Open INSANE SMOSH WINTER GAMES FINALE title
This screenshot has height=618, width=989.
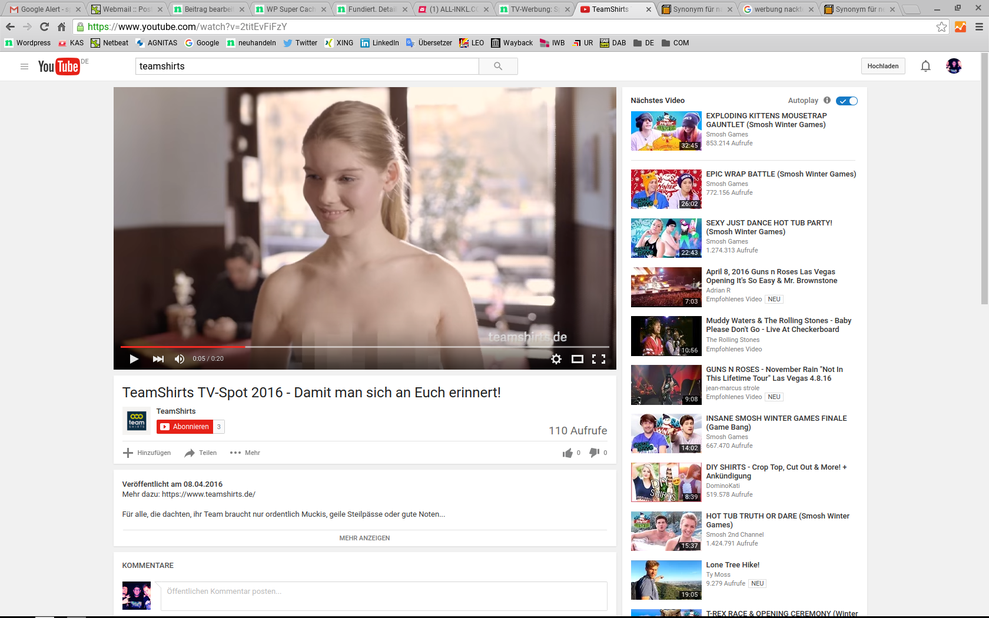click(776, 423)
